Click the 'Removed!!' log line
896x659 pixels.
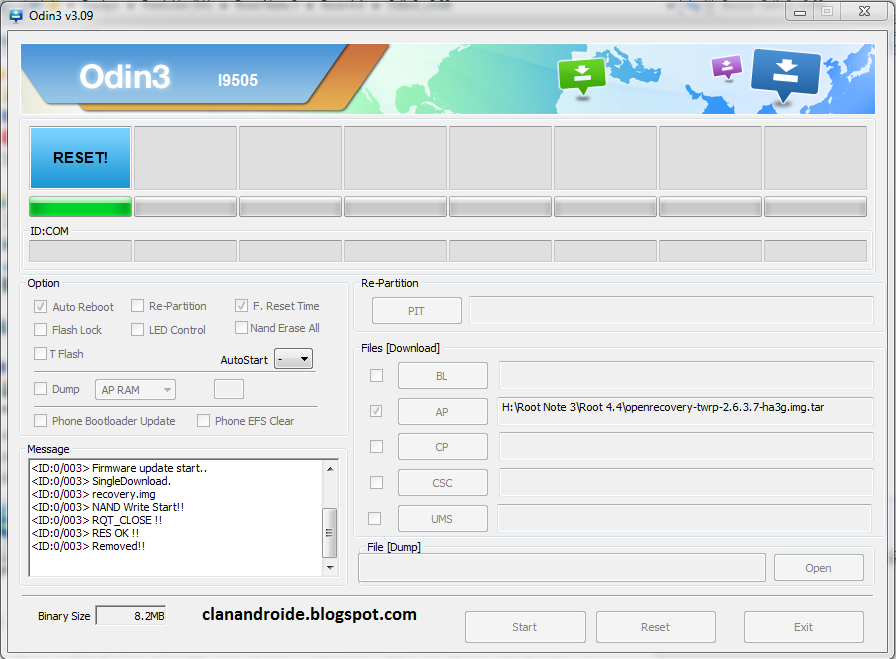88,546
